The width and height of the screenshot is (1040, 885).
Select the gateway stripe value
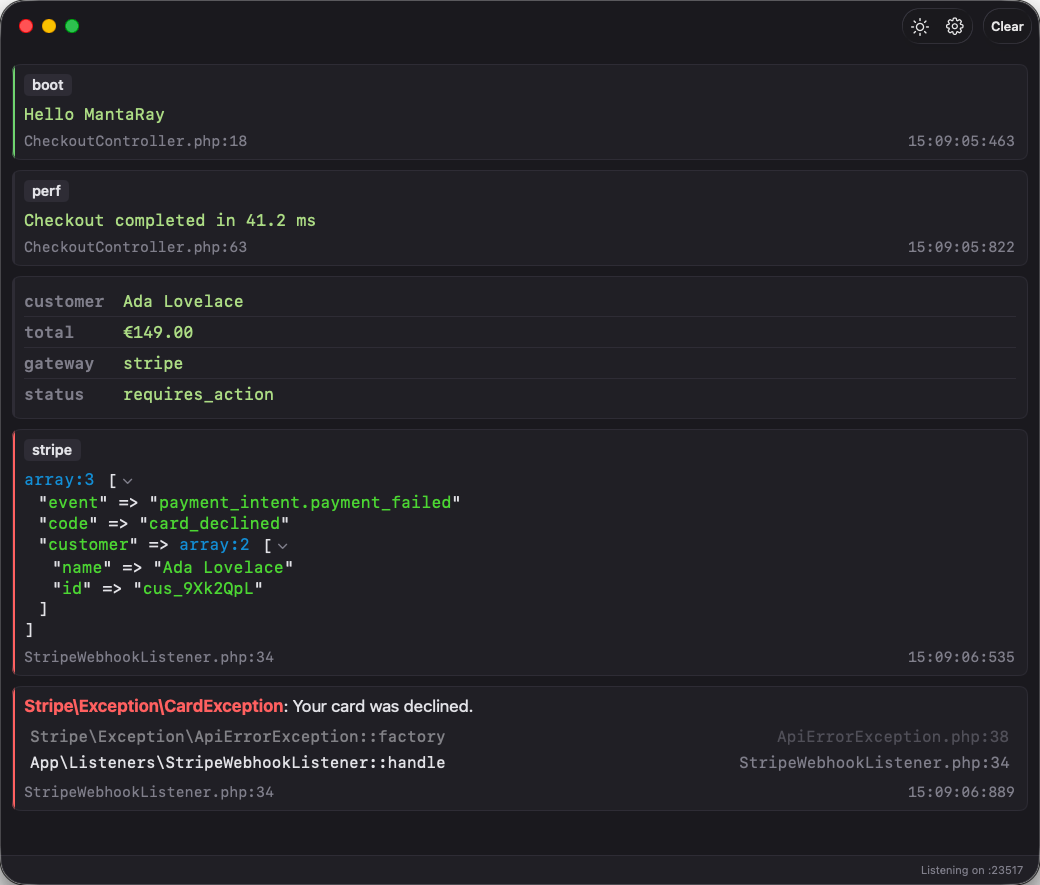coord(153,364)
